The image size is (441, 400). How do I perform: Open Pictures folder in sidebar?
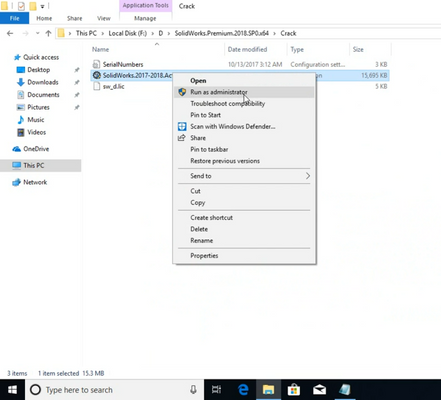pos(38,107)
